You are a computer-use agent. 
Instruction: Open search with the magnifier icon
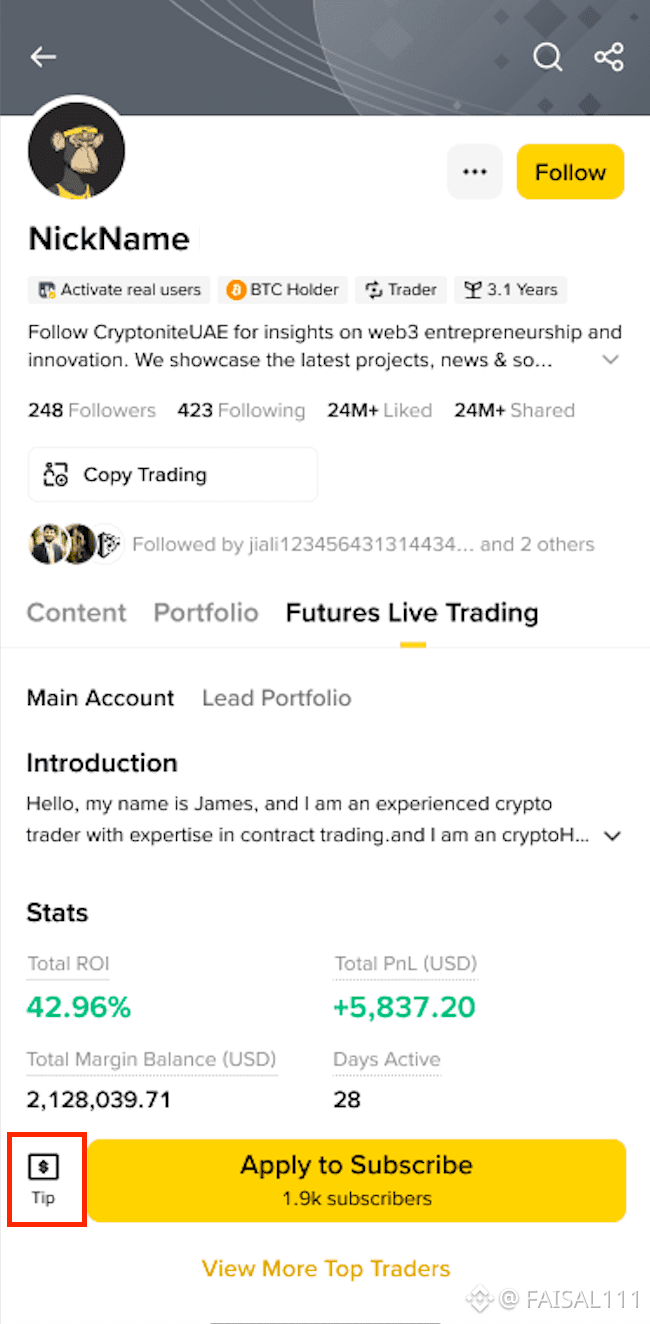point(547,57)
